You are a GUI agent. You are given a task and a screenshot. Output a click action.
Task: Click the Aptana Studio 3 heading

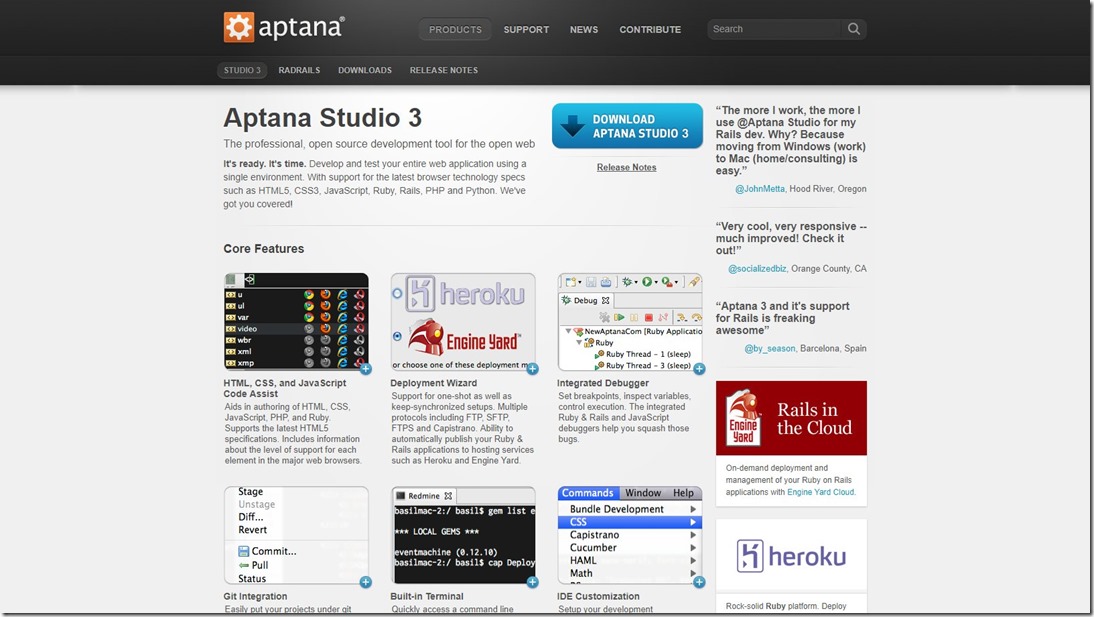coord(322,118)
